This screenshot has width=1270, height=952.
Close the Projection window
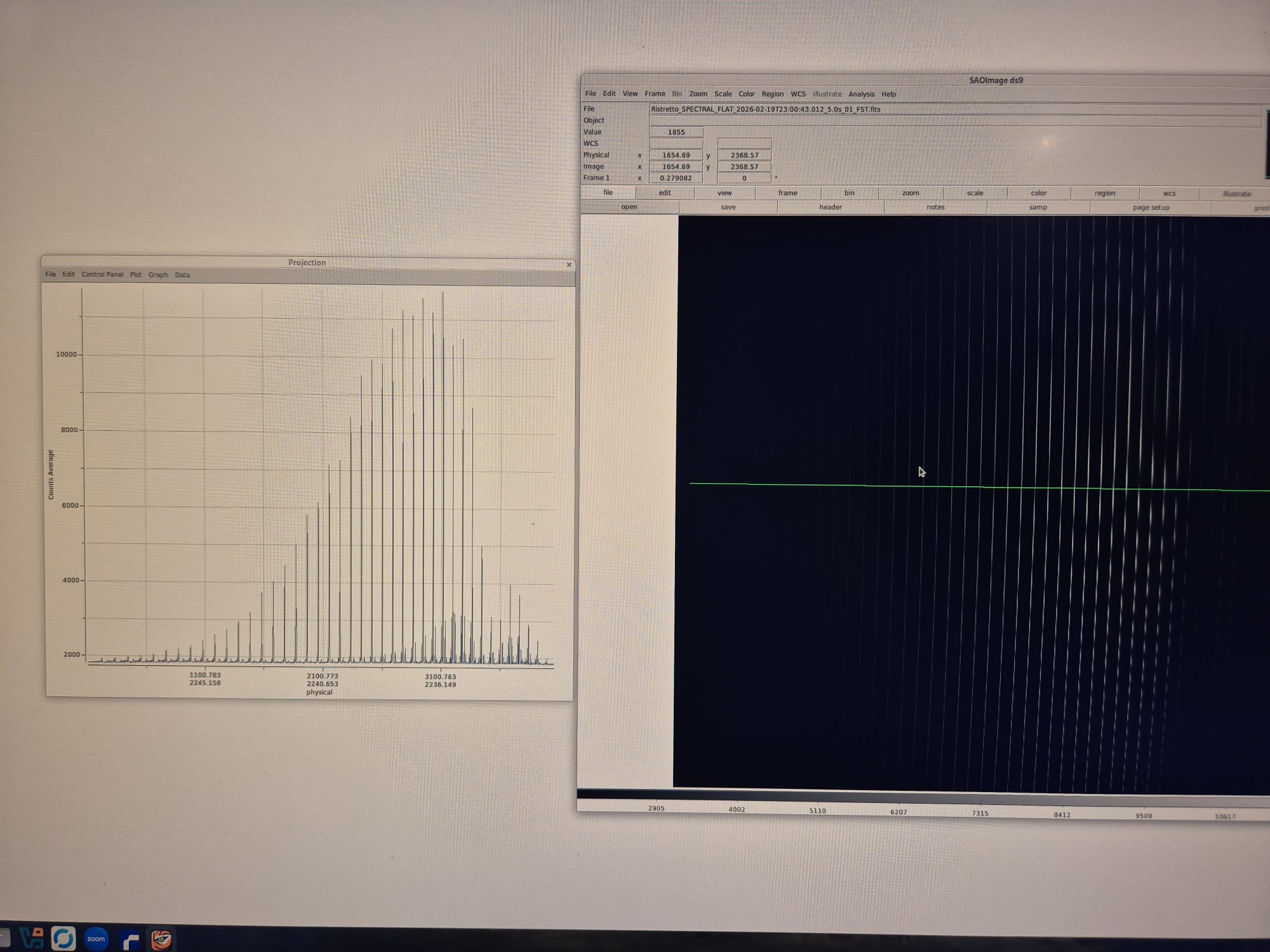[569, 265]
